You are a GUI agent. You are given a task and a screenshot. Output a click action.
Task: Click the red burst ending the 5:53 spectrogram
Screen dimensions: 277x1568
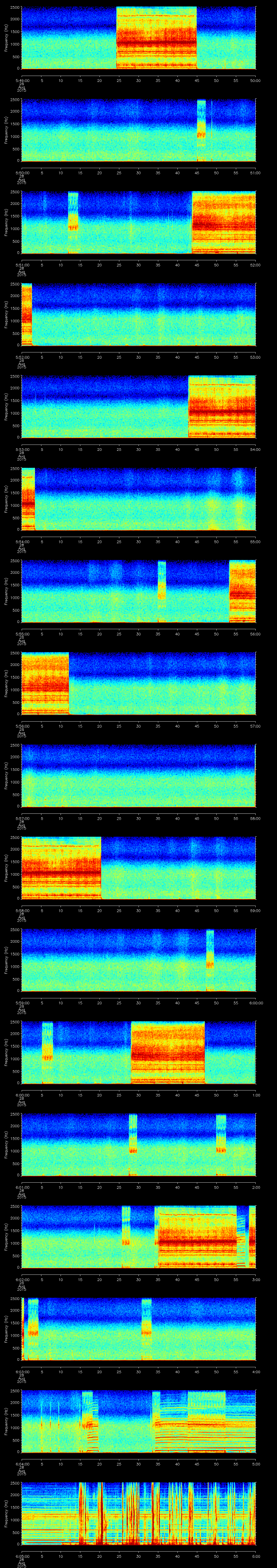222,407
